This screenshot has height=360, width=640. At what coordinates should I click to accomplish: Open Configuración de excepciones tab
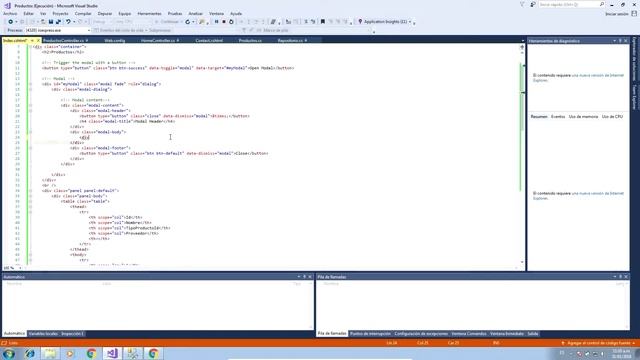point(421,334)
